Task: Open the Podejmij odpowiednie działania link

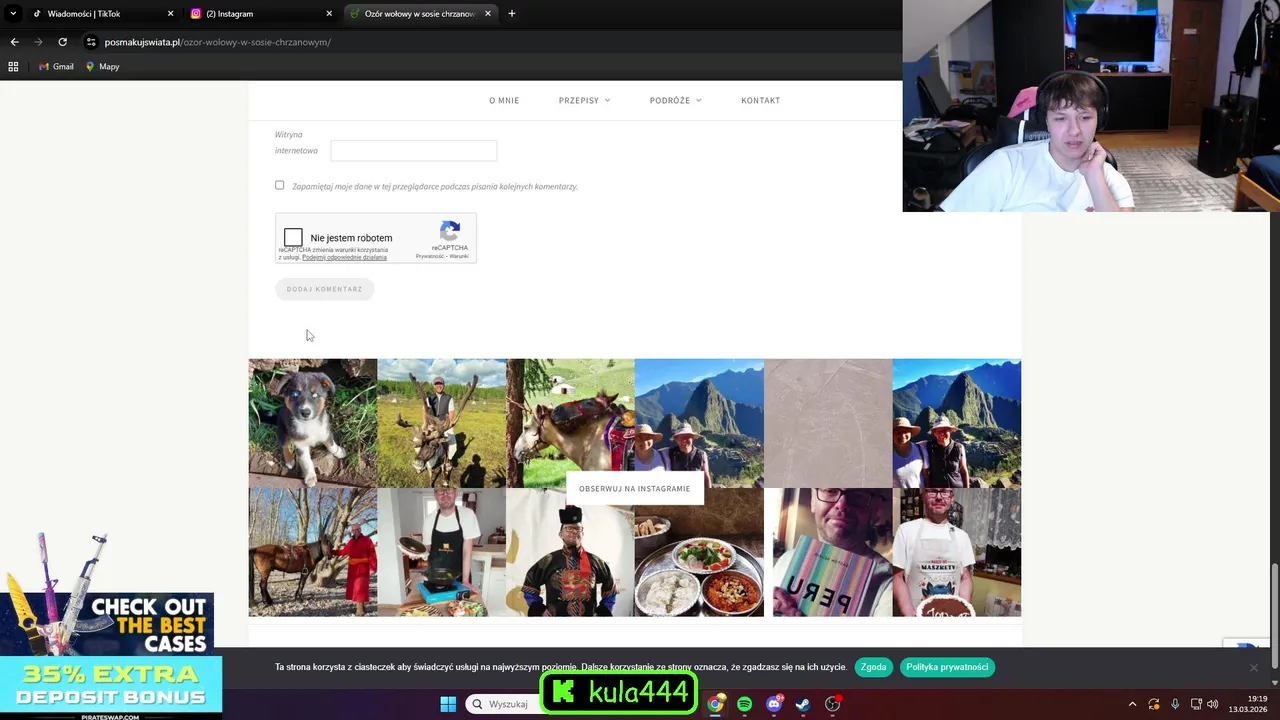Action: [344, 257]
